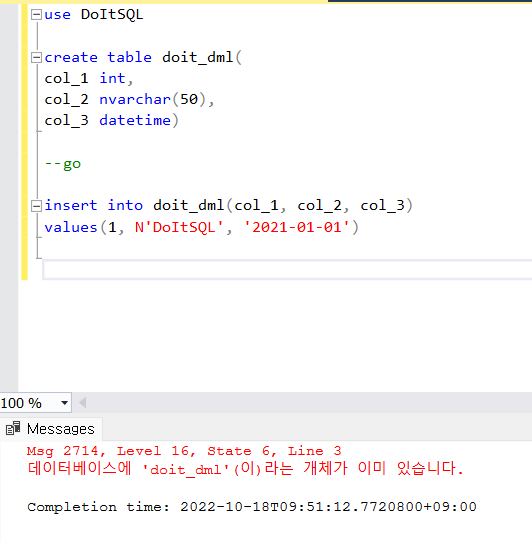Click the Messages tab icon

pos(13,429)
